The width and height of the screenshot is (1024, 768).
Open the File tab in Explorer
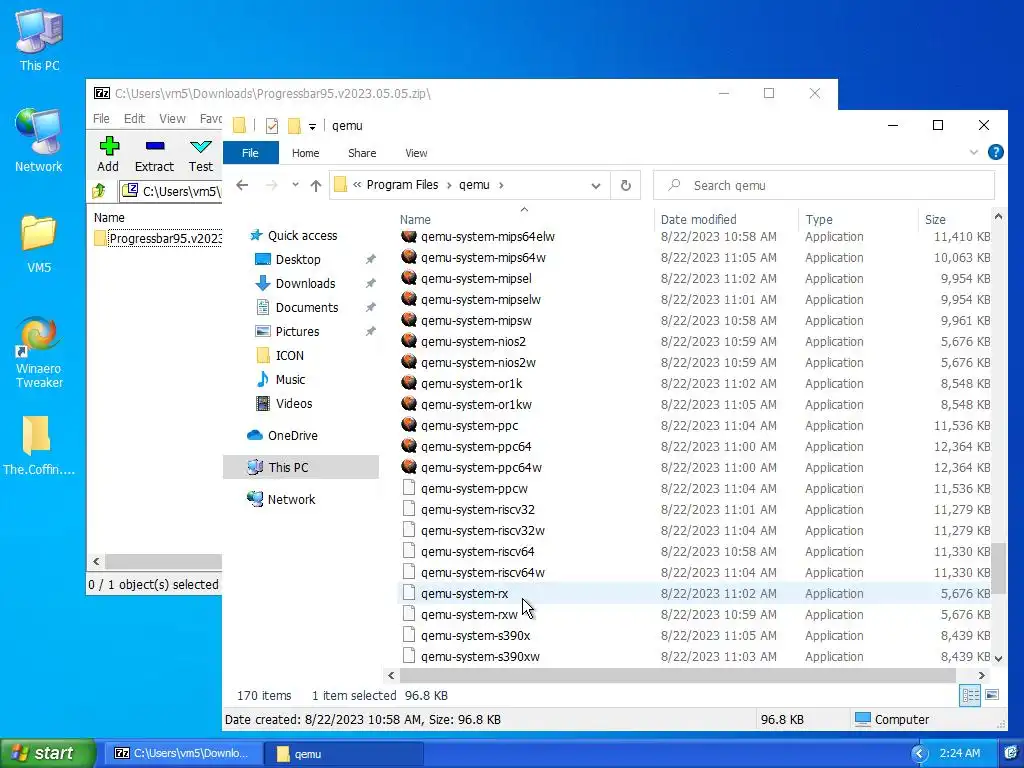tap(251, 153)
